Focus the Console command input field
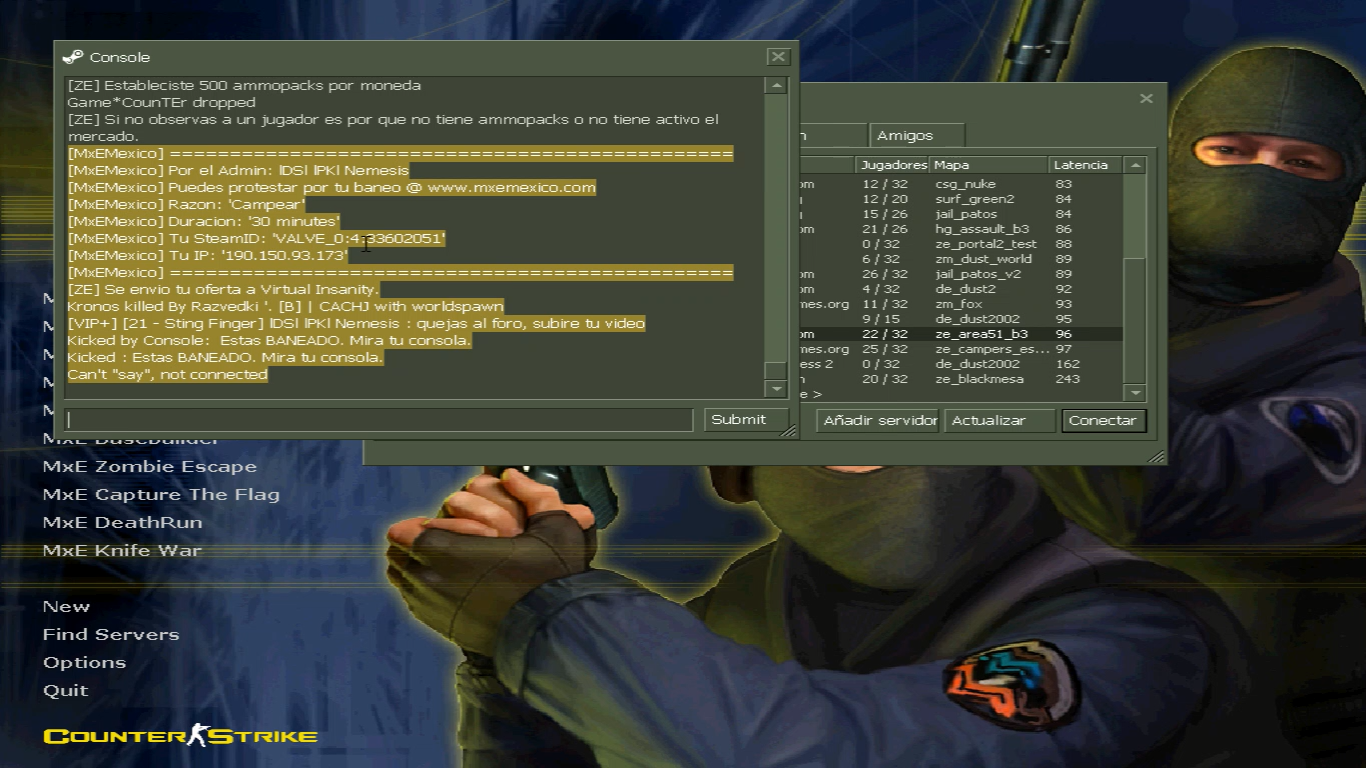Screen dimensions: 1366x768 tap(379, 420)
